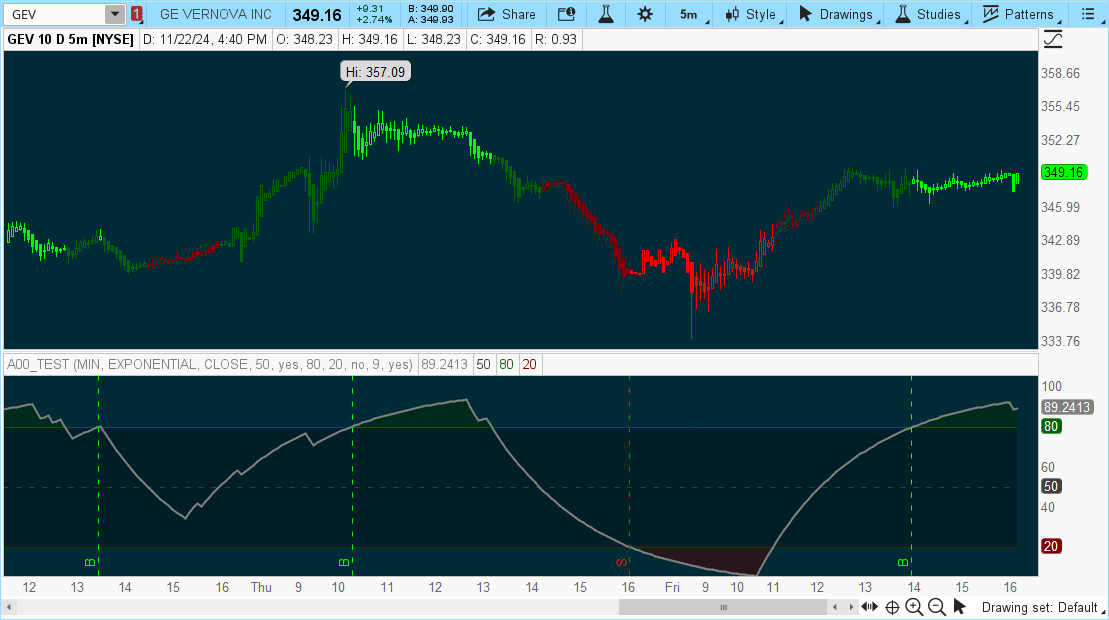
Task: Click the 'R: 0.93' range value
Action: pos(556,40)
